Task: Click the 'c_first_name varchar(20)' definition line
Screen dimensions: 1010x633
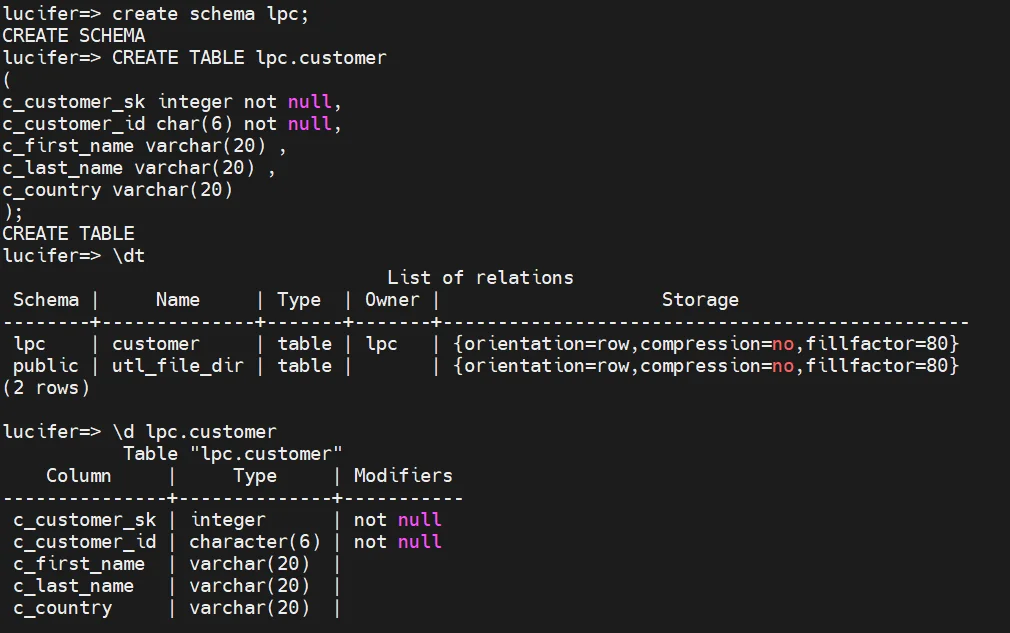Action: [144, 146]
